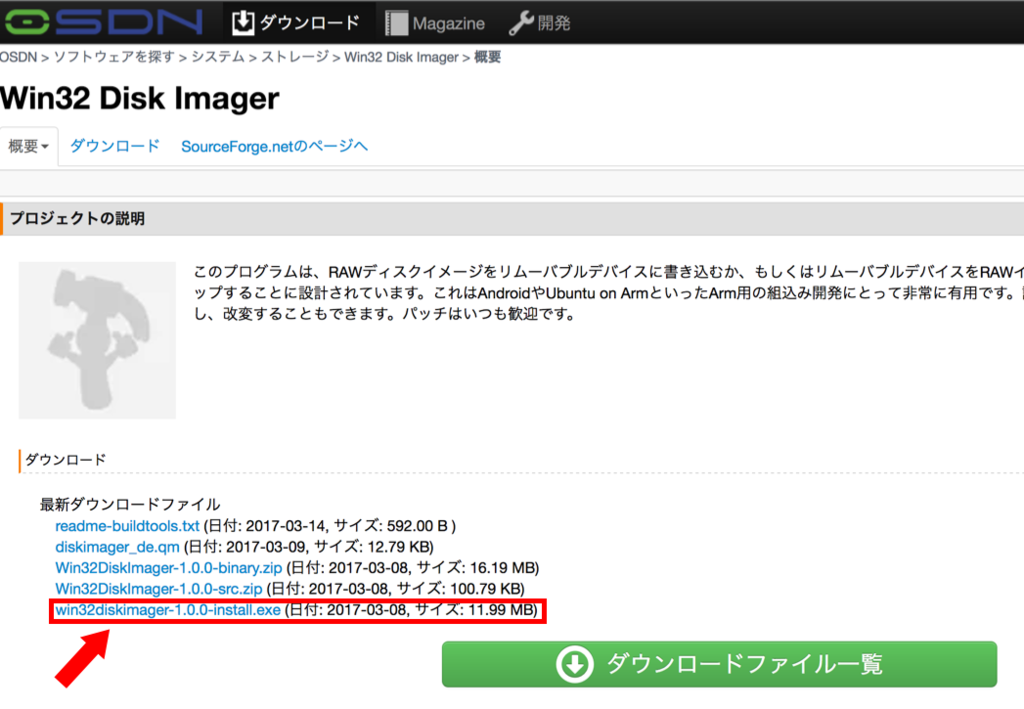Open ソフトウェアを探す breadcrumb link
The image size is (1024, 709).
coord(114,57)
